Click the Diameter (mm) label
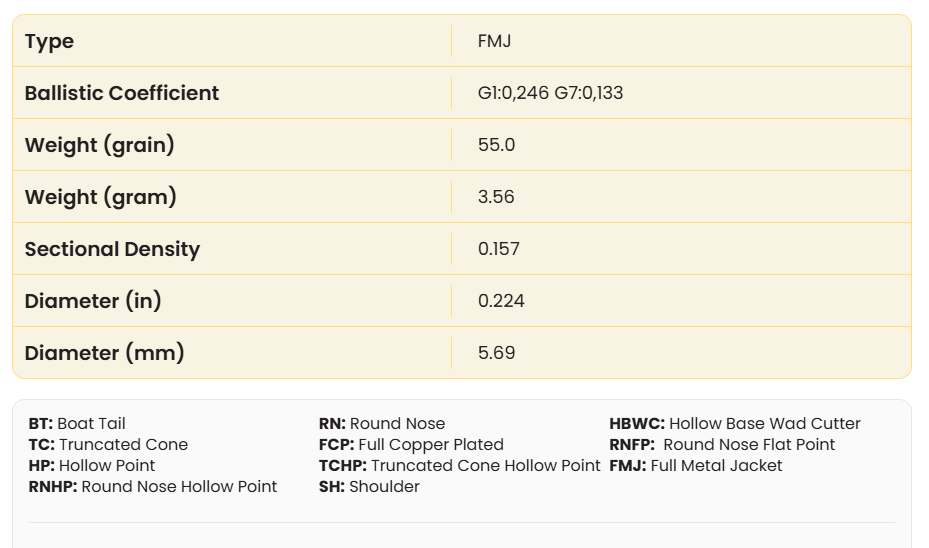The image size is (929, 548). click(x=104, y=353)
